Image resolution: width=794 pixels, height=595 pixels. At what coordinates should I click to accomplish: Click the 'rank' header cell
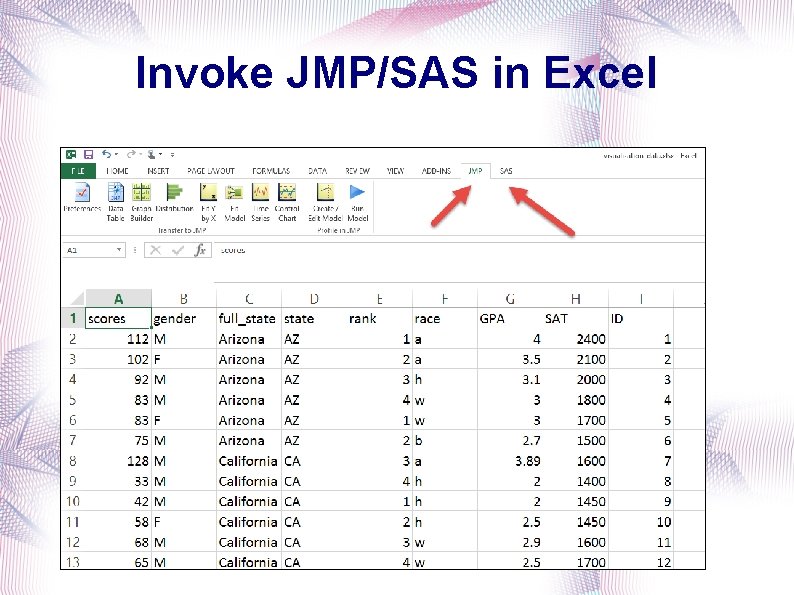click(x=380, y=319)
